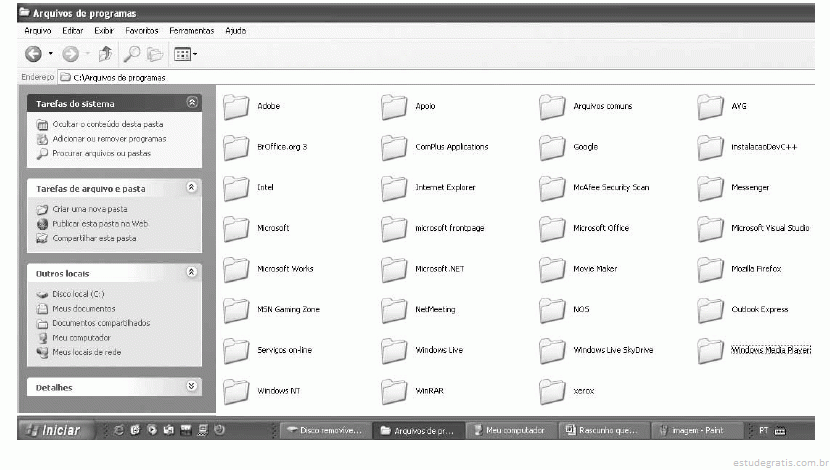The height and width of the screenshot is (470, 830).
Task: Click Publicar esta pasta na Web
Action: 100,224
